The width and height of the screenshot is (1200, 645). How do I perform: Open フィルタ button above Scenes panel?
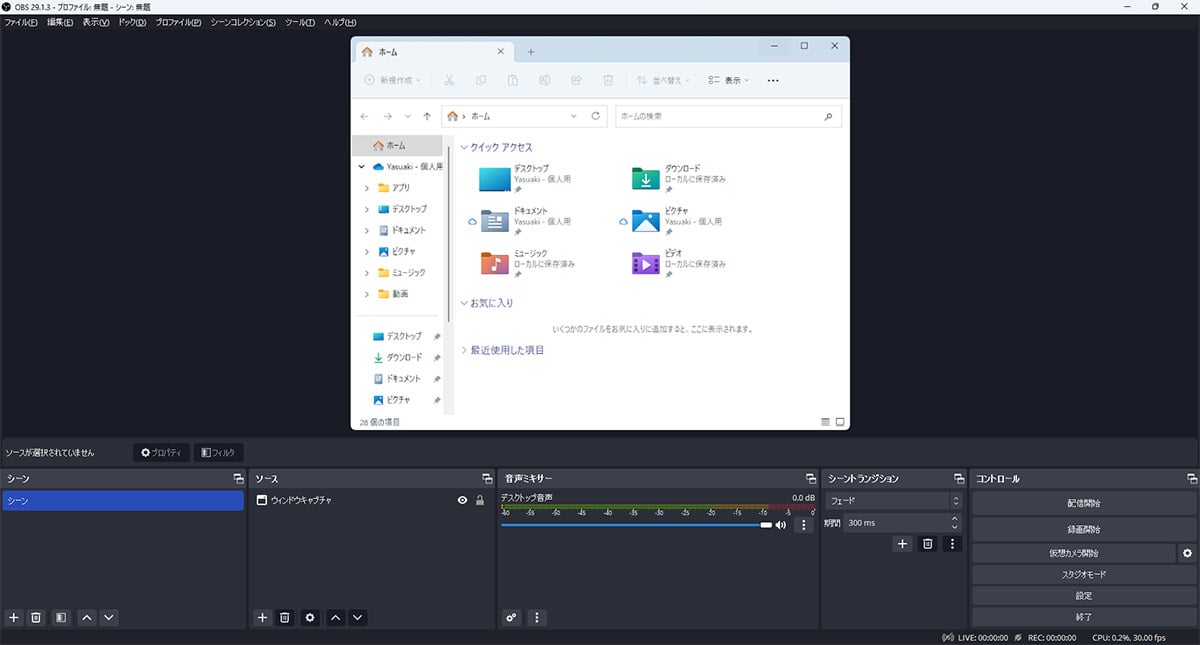tap(218, 453)
